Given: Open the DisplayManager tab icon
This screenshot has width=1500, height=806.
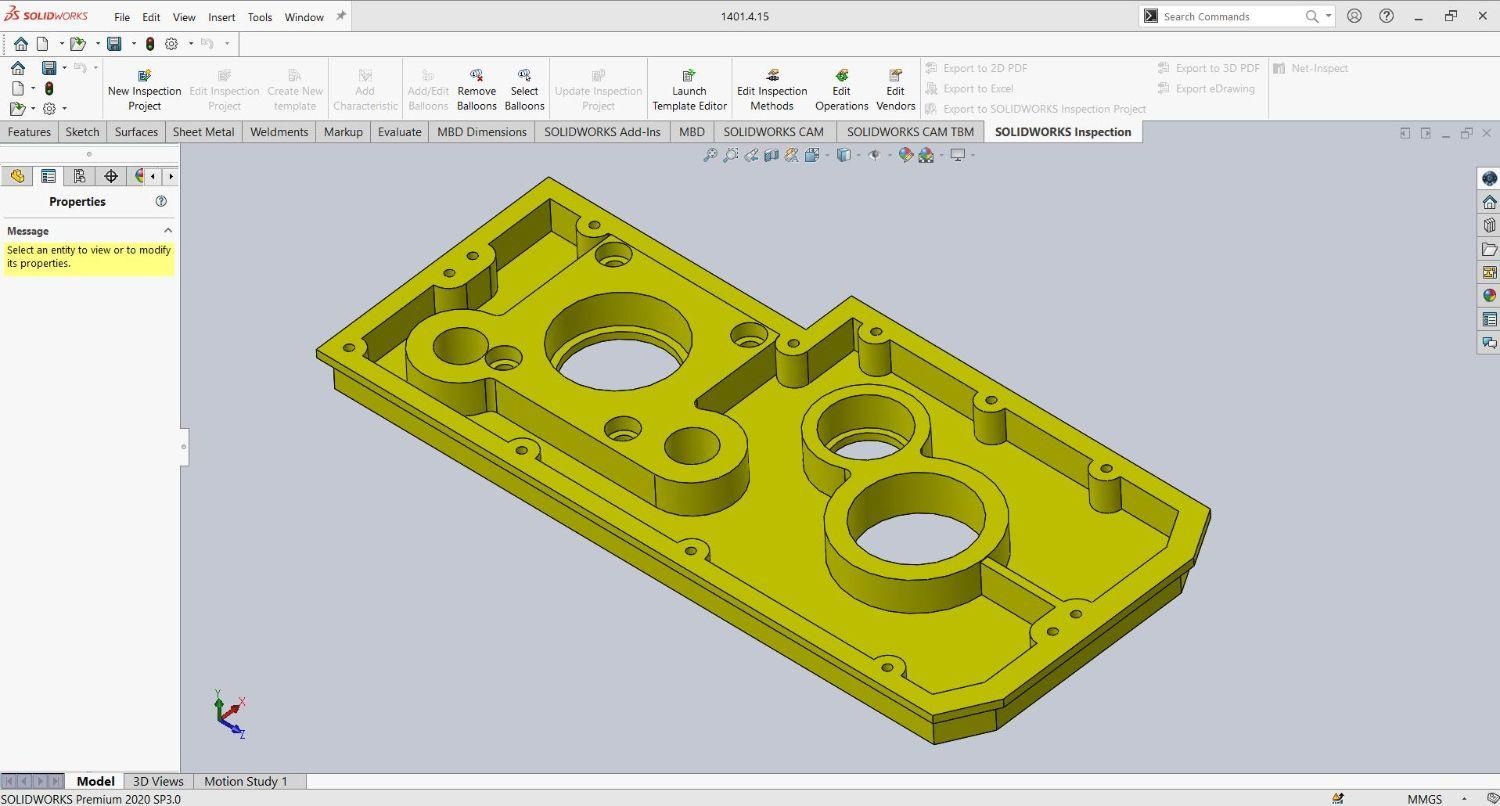Looking at the screenshot, I should pos(138,176).
